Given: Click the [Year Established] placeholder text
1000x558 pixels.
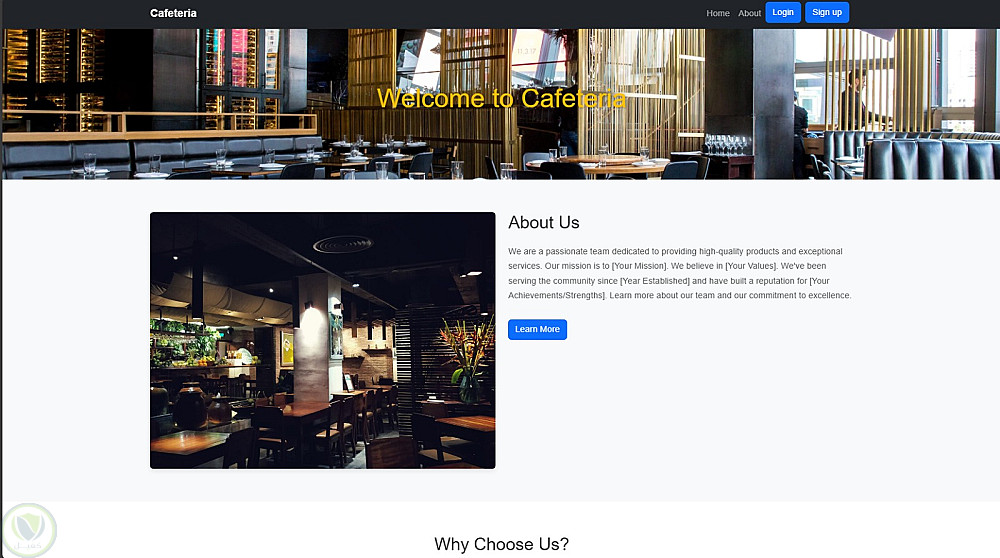Looking at the screenshot, I should (x=654, y=281).
